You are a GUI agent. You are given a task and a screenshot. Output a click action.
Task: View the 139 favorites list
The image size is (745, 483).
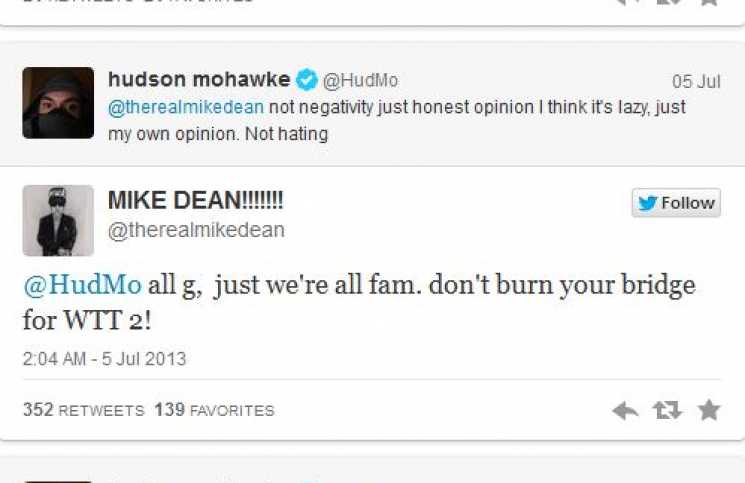click(x=214, y=410)
